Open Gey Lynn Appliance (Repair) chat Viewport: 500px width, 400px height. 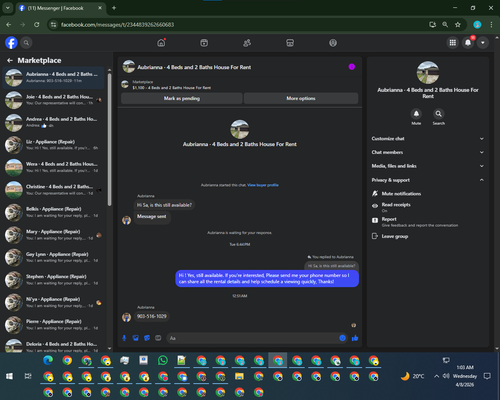pos(54,257)
